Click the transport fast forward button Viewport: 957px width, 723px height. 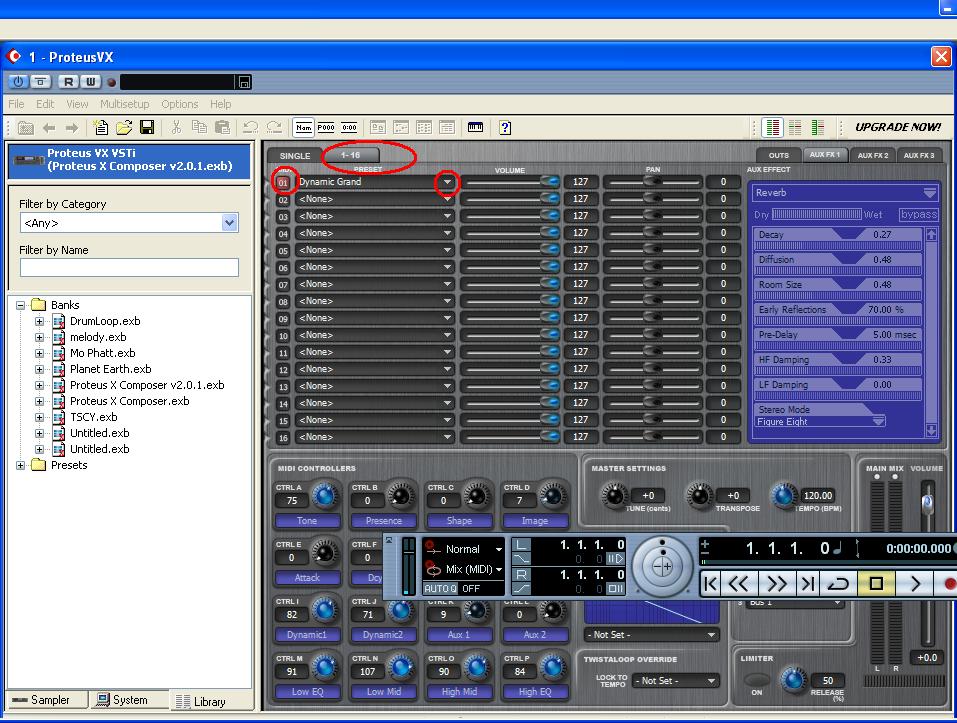click(776, 584)
